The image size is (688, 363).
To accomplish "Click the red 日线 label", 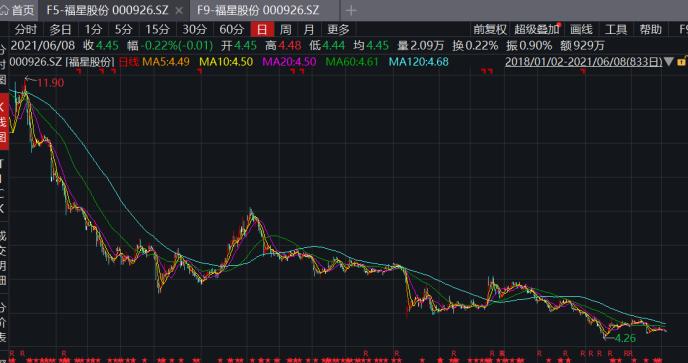I will click(129, 62).
